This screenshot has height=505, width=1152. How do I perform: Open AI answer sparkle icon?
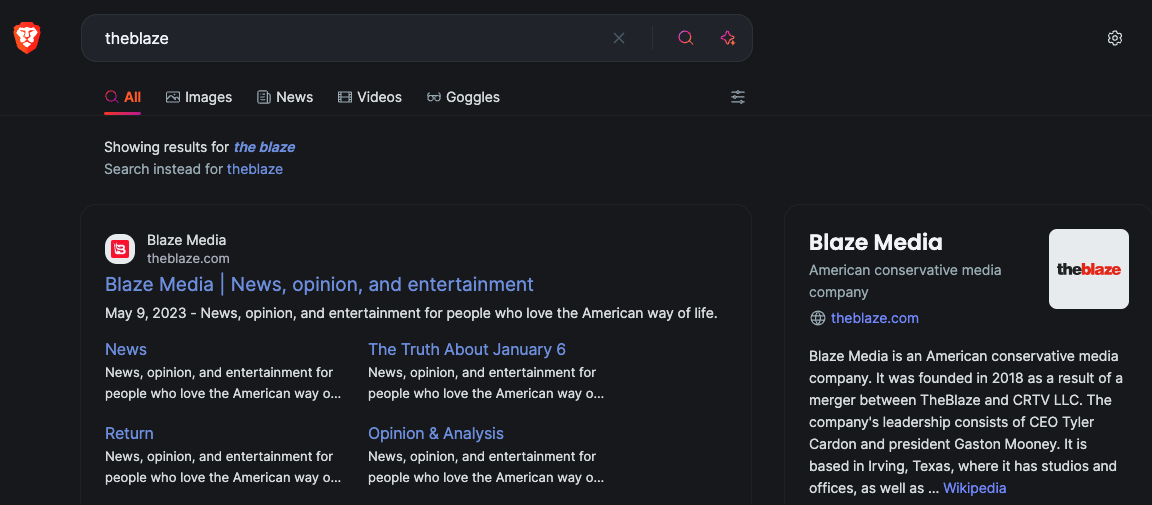[x=728, y=38]
